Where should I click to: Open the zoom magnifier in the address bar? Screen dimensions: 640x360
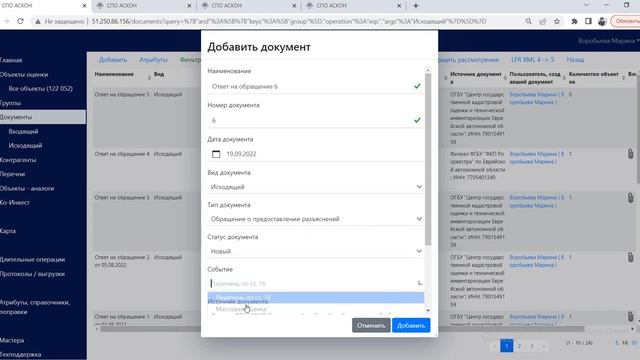click(529, 21)
